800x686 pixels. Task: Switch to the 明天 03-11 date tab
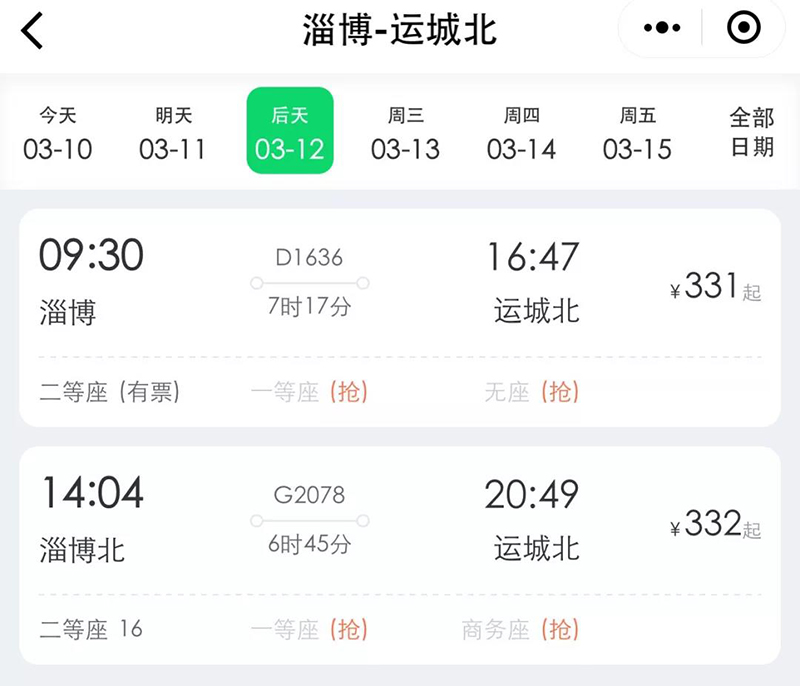click(x=173, y=134)
